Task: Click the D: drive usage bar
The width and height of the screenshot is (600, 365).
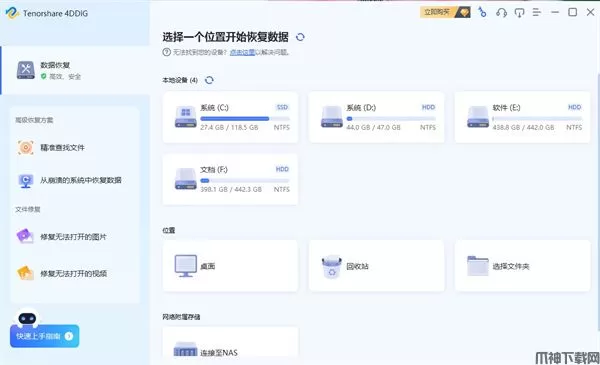Action: click(391, 119)
